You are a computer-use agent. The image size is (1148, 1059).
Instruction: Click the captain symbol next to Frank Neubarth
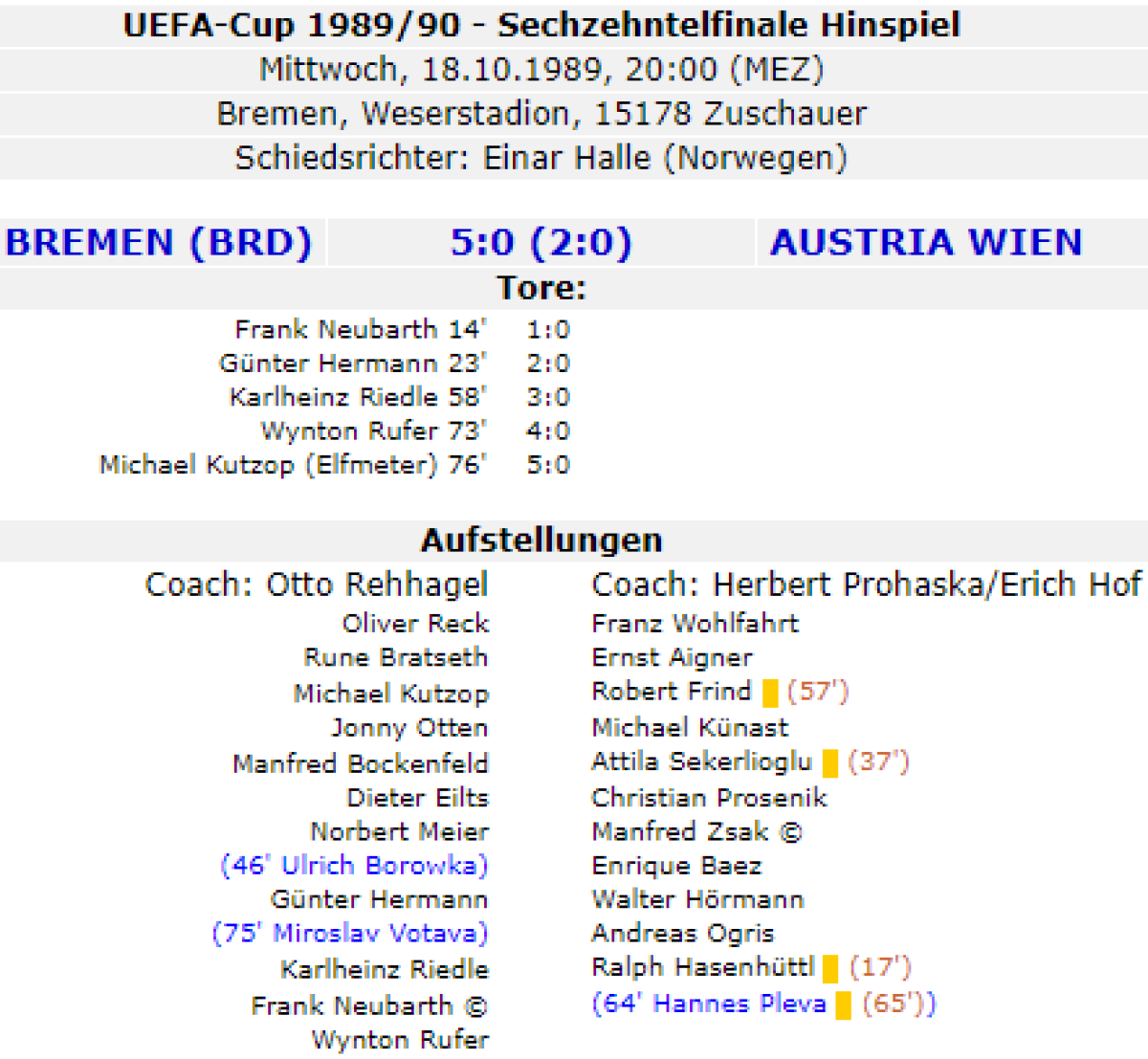pyautogui.click(x=475, y=1006)
